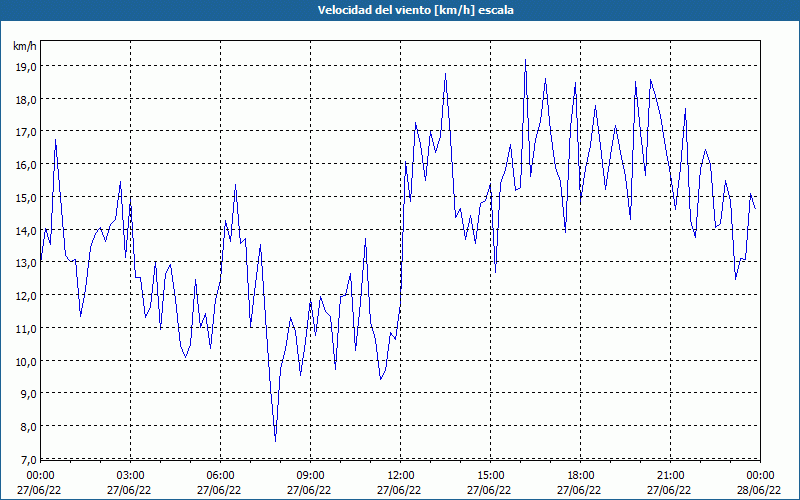The image size is (800, 500).
Task: Select the 21:00 time label
Action: [670, 476]
